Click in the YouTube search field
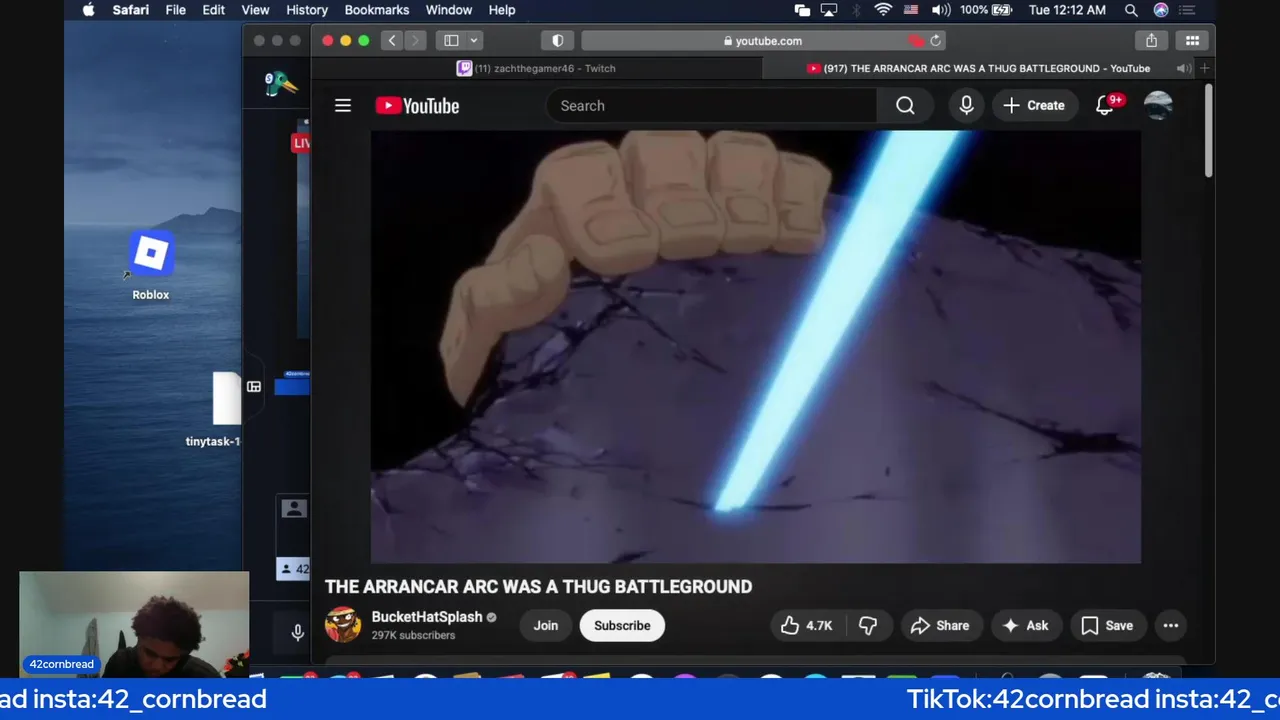Screen dimensions: 1280x720 coord(711,105)
